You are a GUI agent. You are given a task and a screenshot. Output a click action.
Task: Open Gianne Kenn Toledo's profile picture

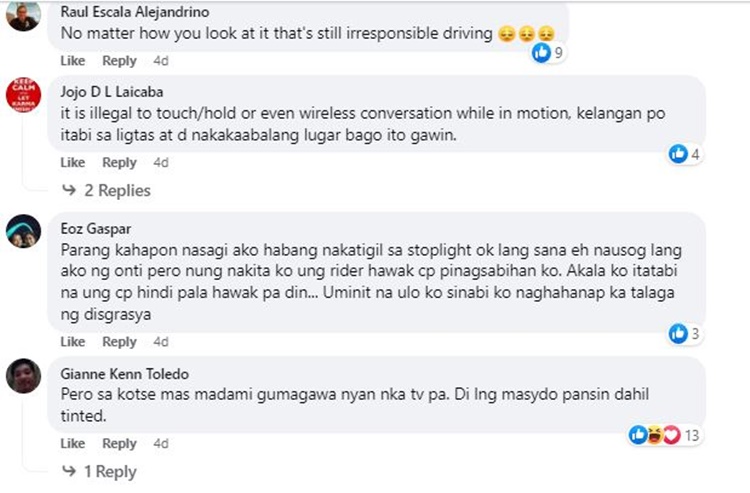click(x=23, y=376)
